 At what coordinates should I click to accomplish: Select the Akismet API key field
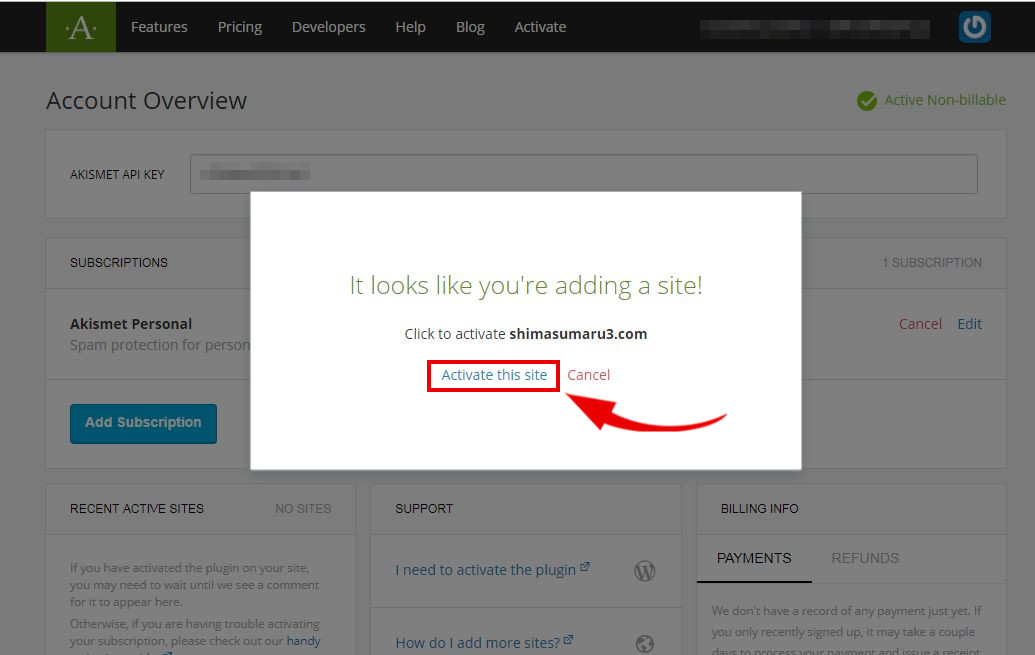tap(584, 174)
